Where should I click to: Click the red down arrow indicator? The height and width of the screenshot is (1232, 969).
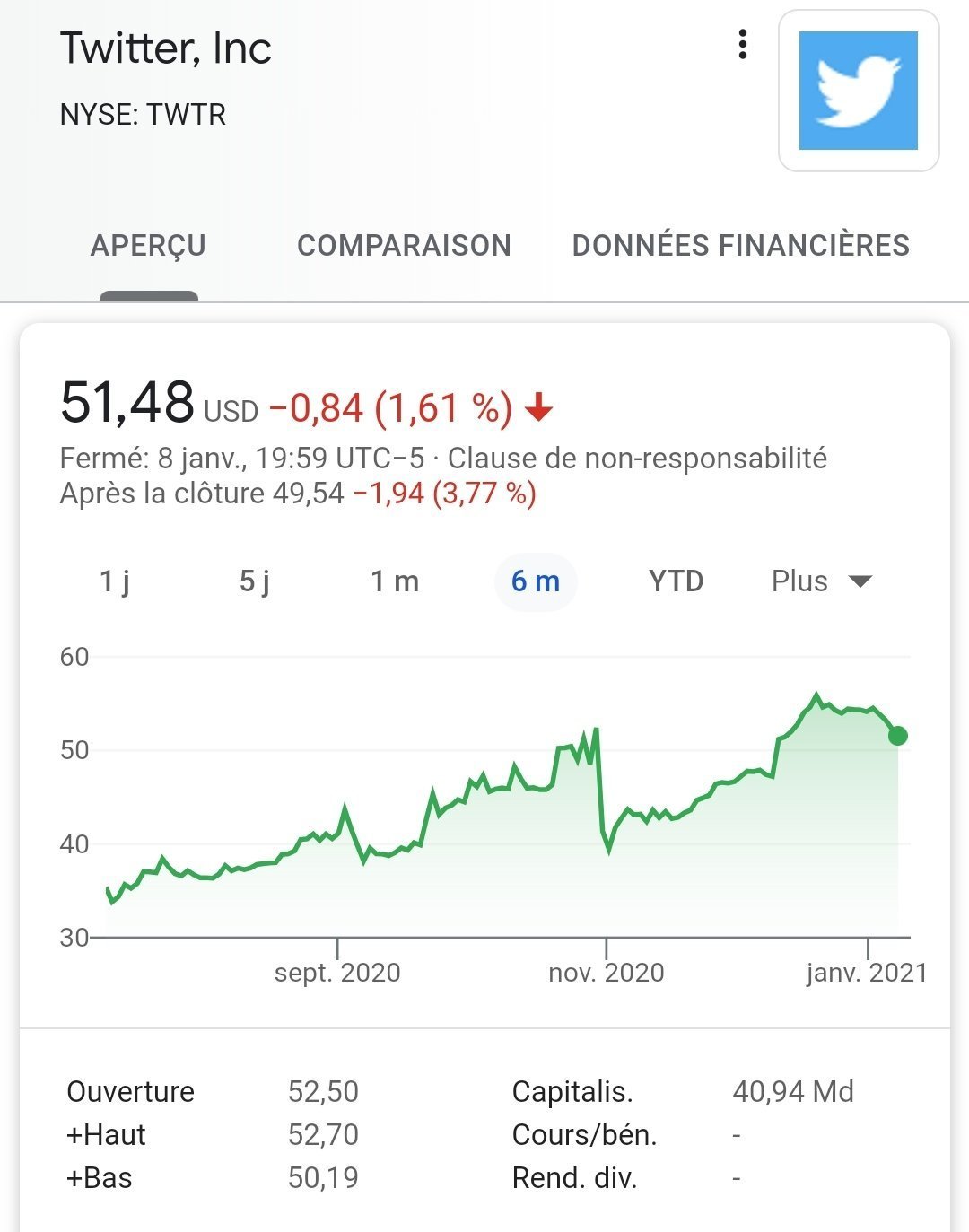click(539, 409)
